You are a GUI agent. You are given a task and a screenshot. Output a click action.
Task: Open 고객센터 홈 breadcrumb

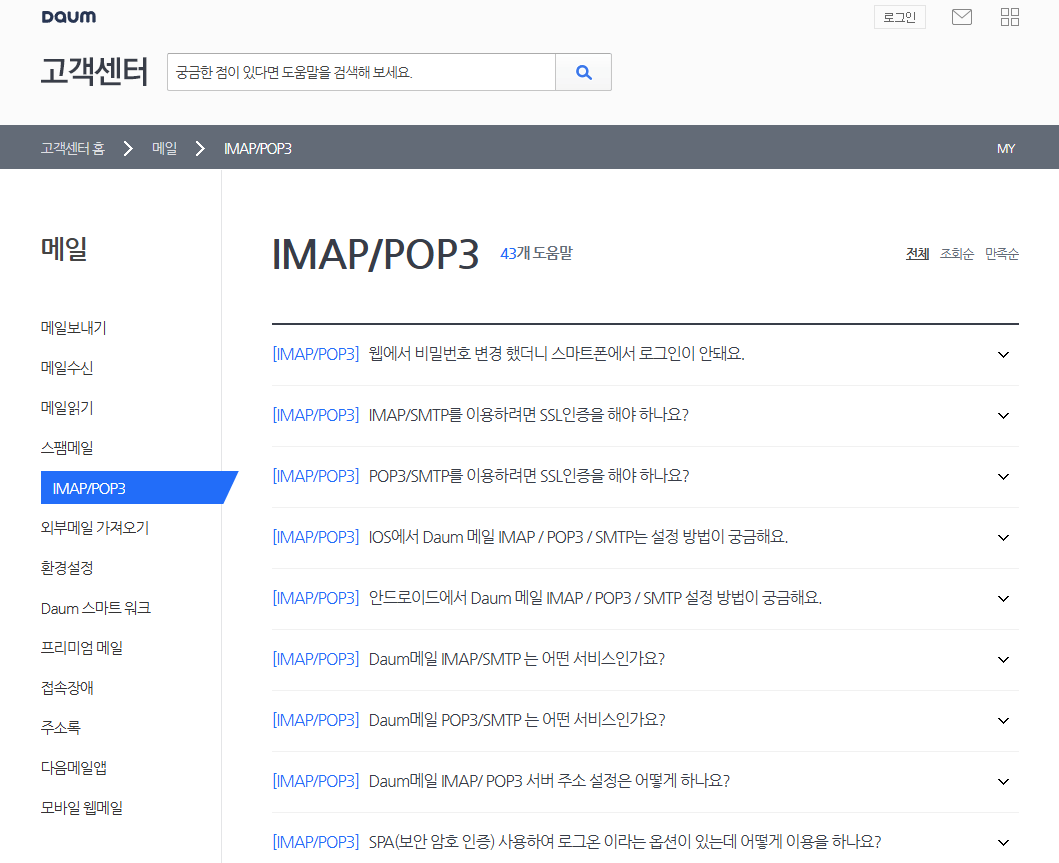click(x=73, y=149)
